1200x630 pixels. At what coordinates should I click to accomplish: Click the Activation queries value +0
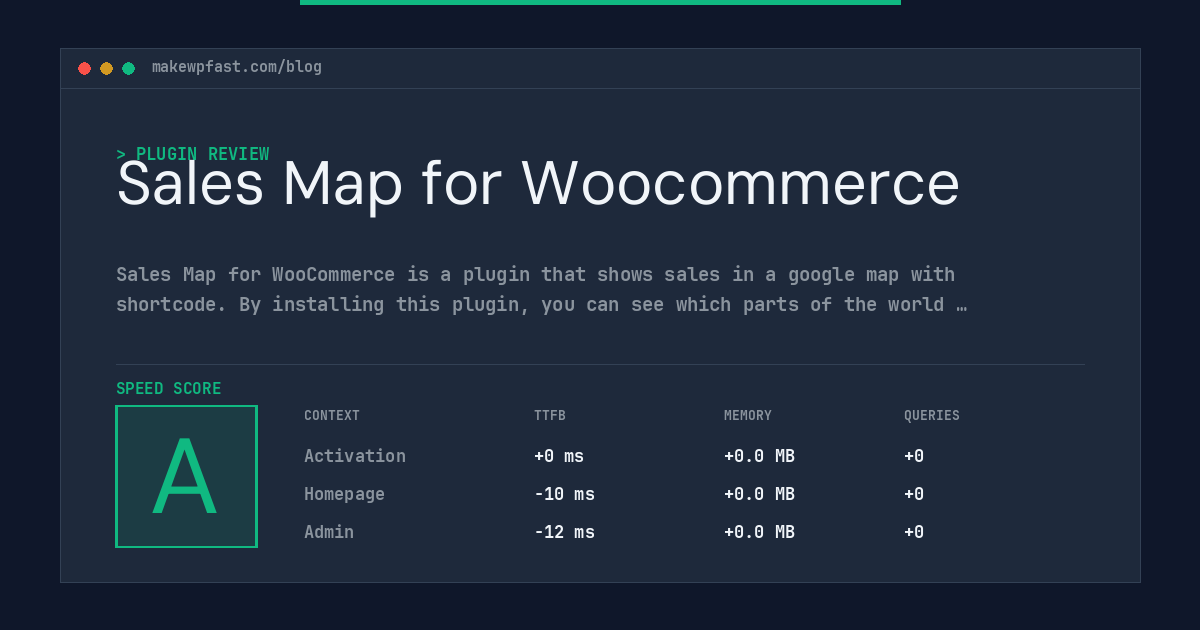click(x=914, y=456)
